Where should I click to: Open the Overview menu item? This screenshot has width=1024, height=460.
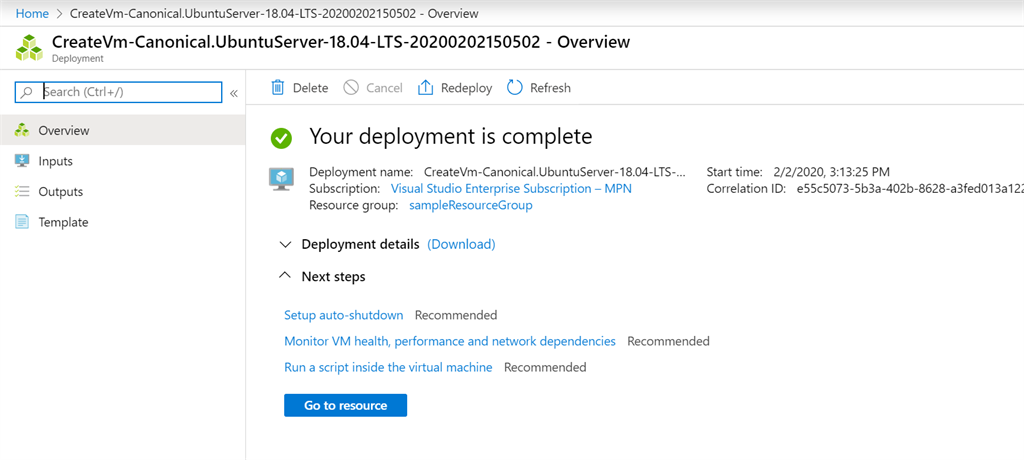[x=63, y=131]
